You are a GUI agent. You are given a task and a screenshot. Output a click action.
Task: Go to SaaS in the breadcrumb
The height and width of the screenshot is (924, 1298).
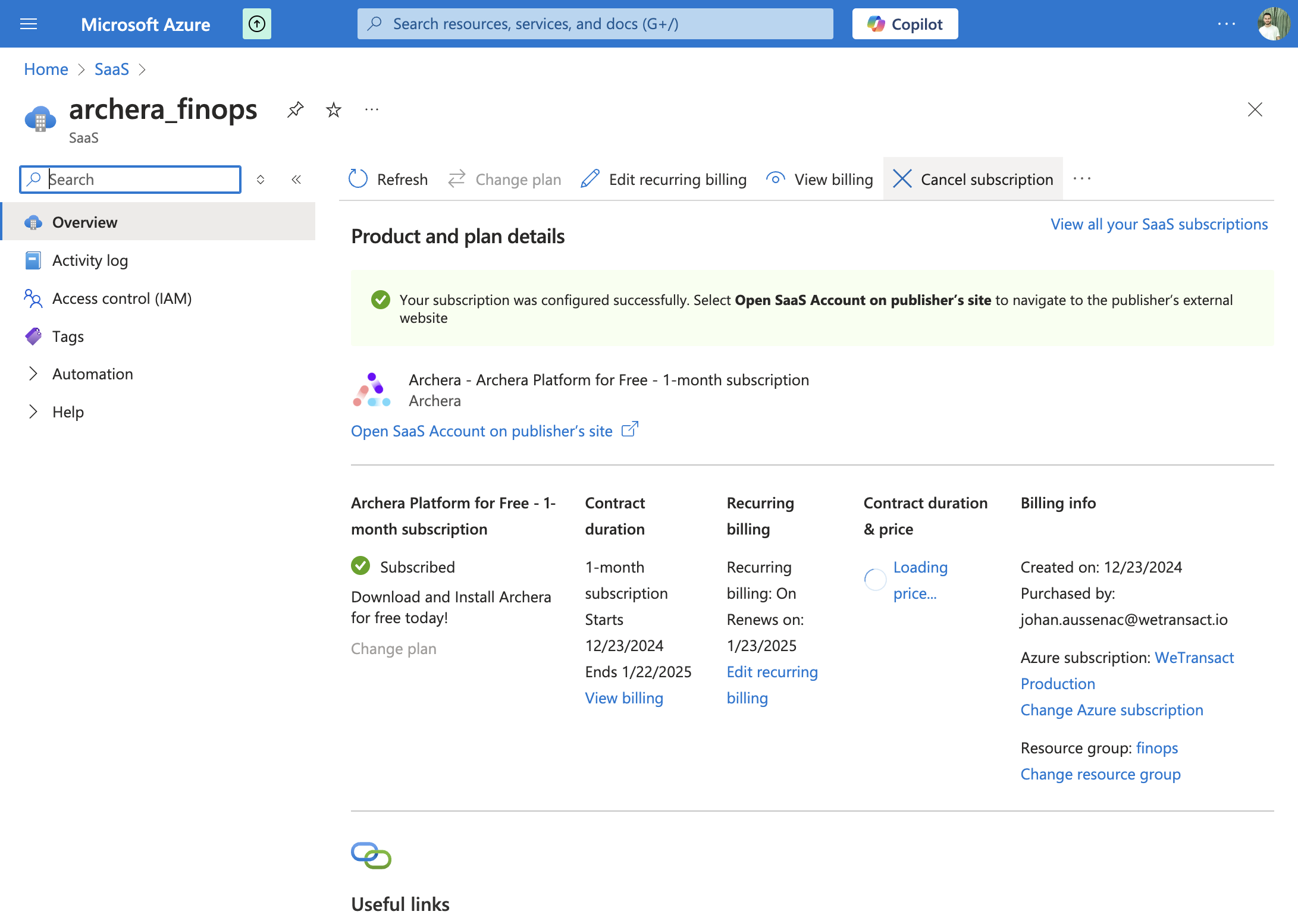111,69
